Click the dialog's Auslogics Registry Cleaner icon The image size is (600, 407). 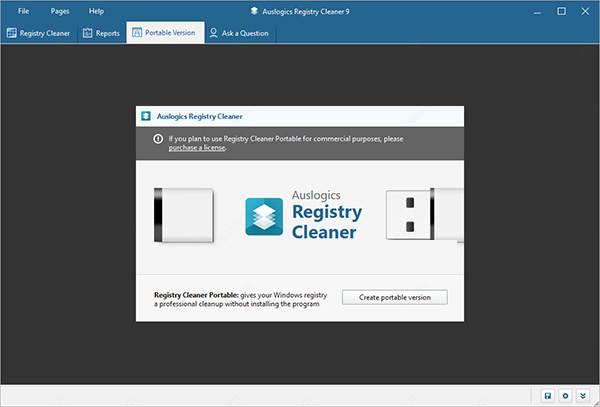tap(146, 116)
